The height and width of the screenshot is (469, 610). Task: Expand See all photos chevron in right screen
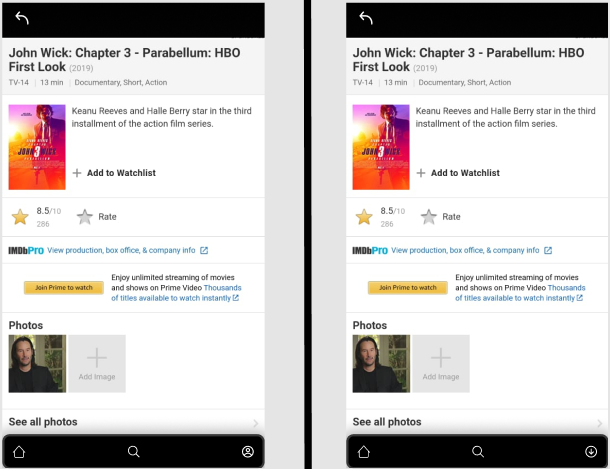(x=599, y=423)
